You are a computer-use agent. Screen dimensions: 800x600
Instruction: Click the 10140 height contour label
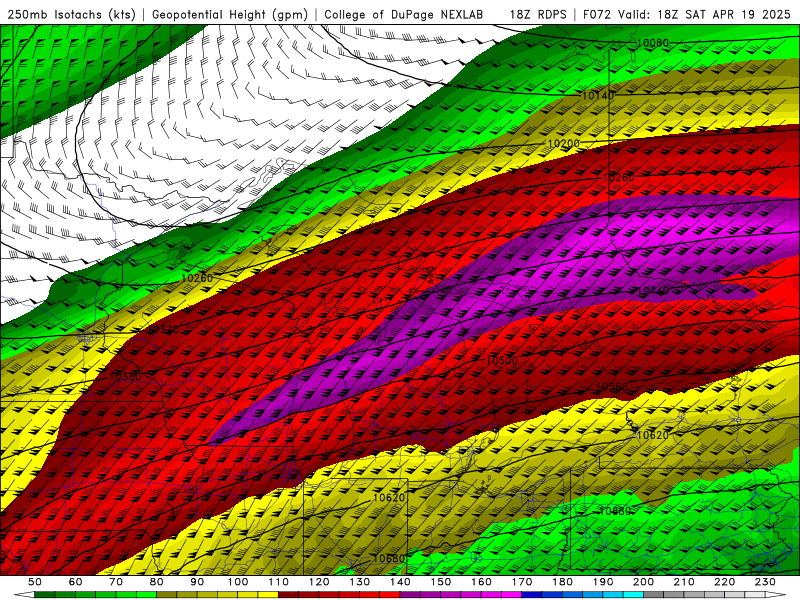tap(598, 95)
